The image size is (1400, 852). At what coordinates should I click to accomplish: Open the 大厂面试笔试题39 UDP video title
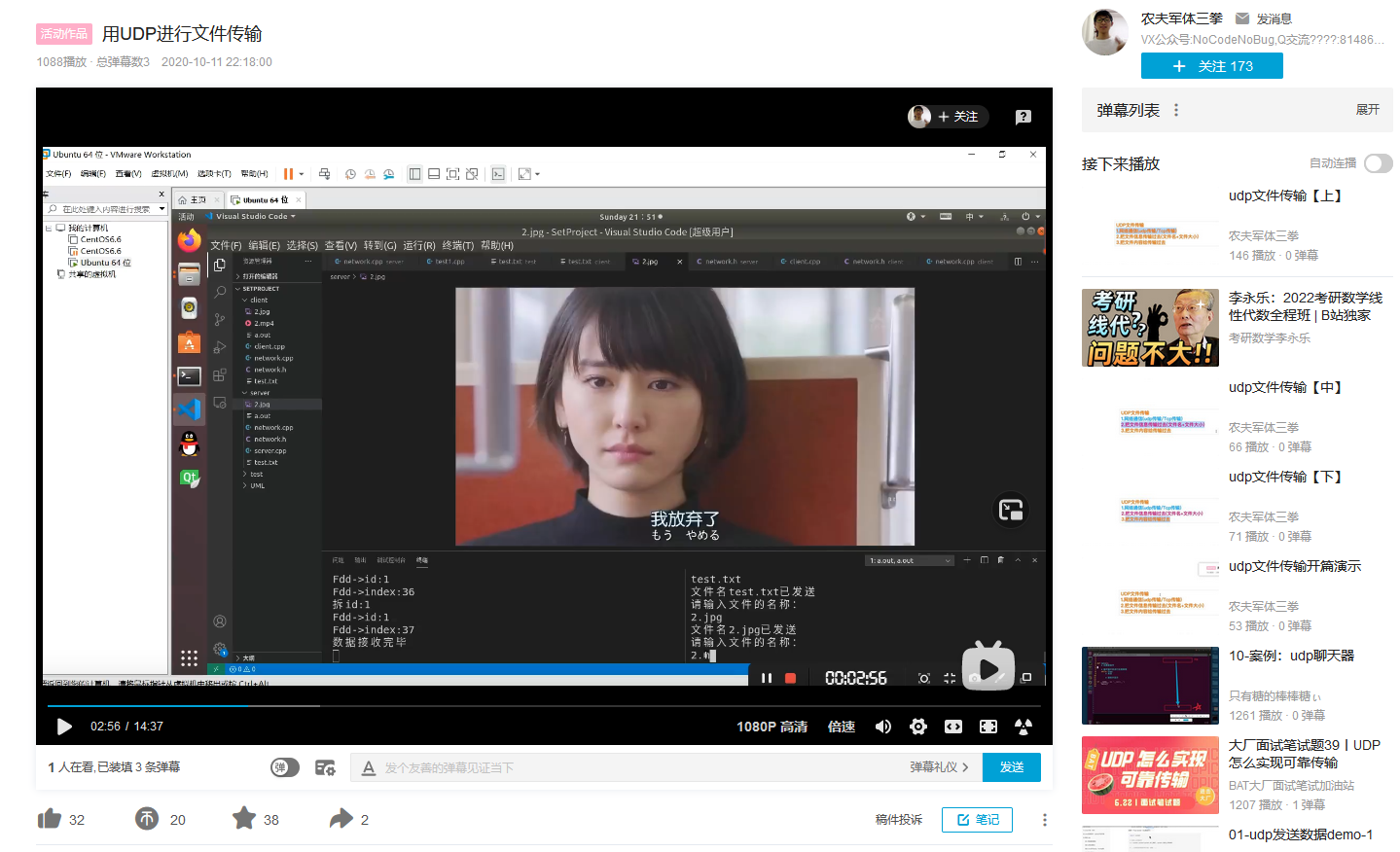[x=1305, y=754]
